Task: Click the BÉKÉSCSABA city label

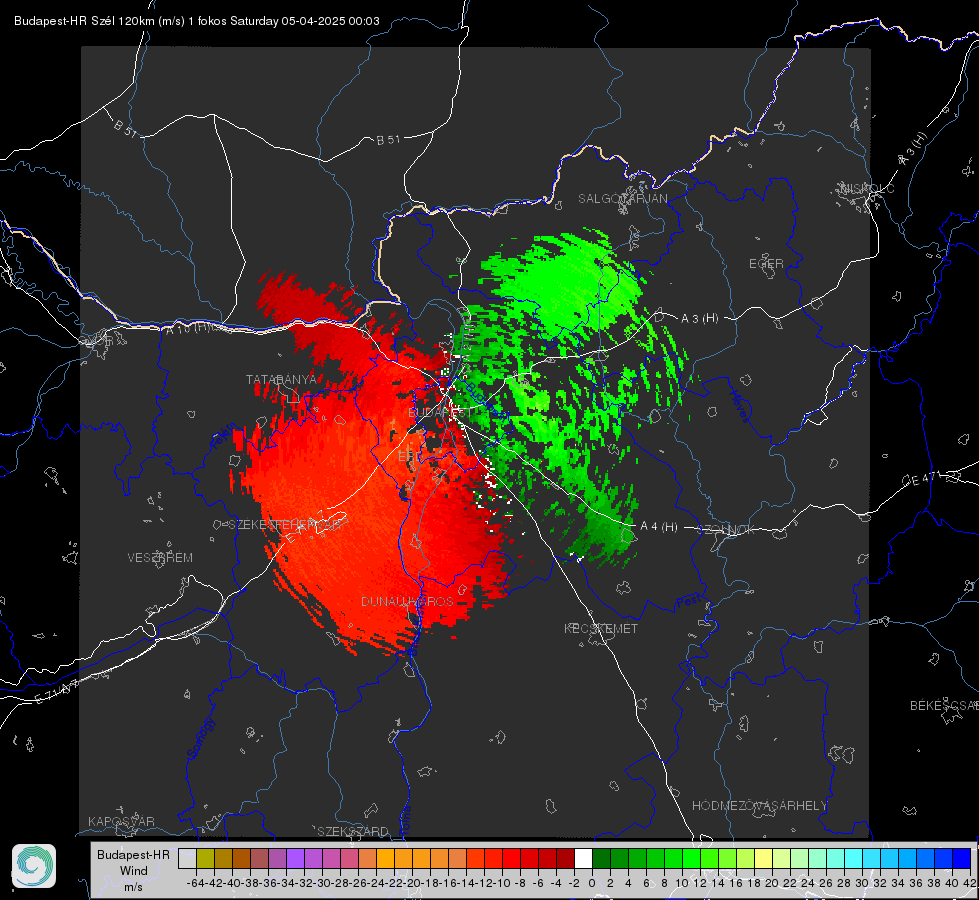Action: 944,705
